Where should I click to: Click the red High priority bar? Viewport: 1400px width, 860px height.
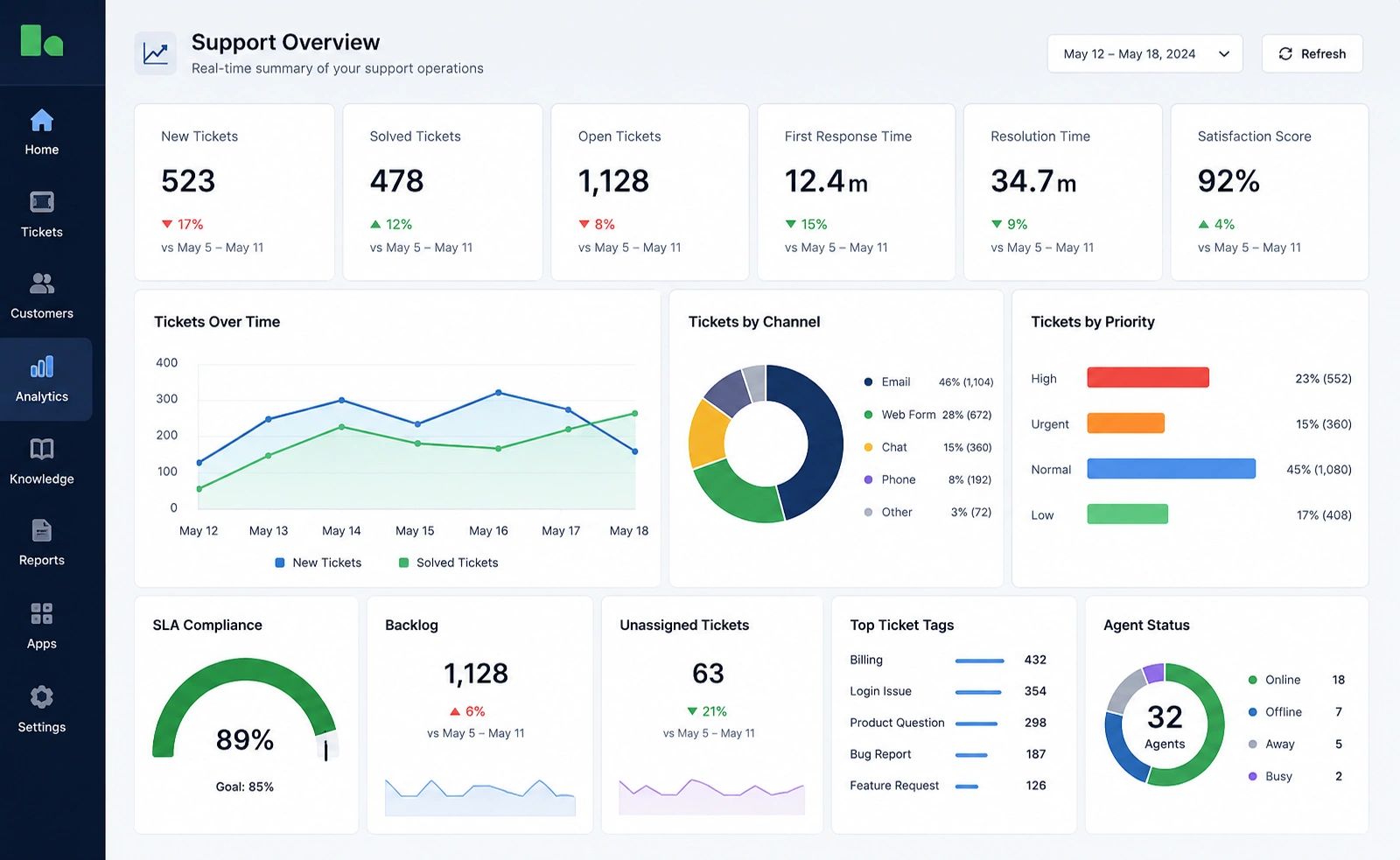coord(1148,377)
